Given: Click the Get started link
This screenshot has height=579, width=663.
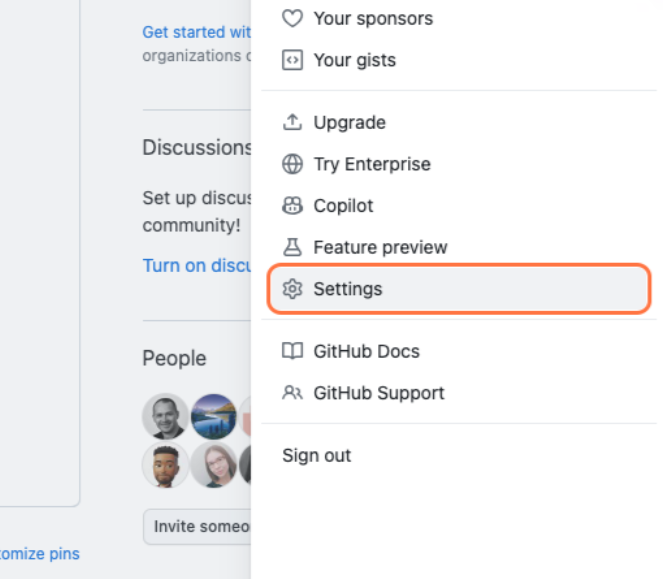Looking at the screenshot, I should point(196,32).
